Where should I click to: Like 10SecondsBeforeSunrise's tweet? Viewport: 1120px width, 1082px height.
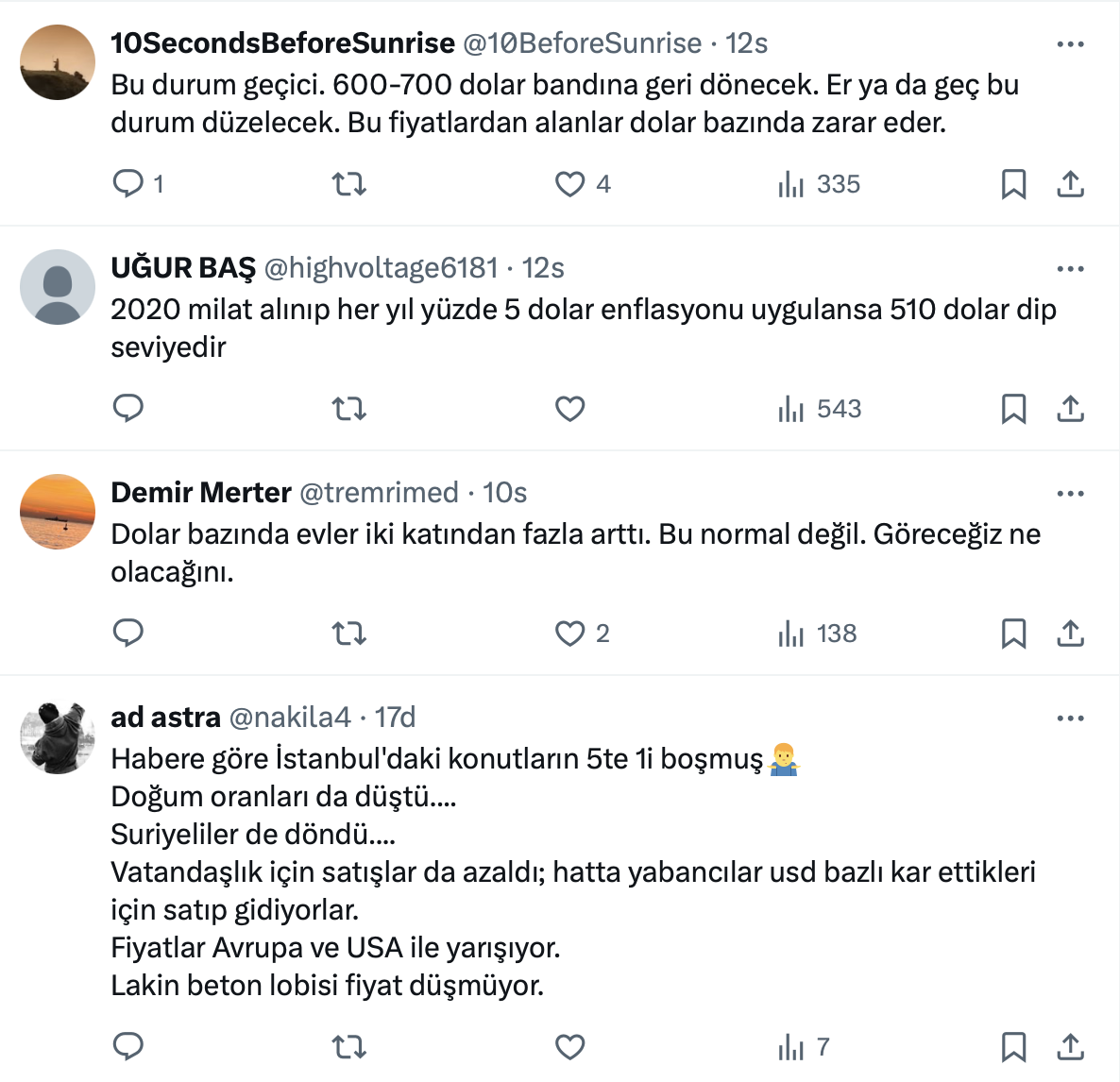[569, 183]
